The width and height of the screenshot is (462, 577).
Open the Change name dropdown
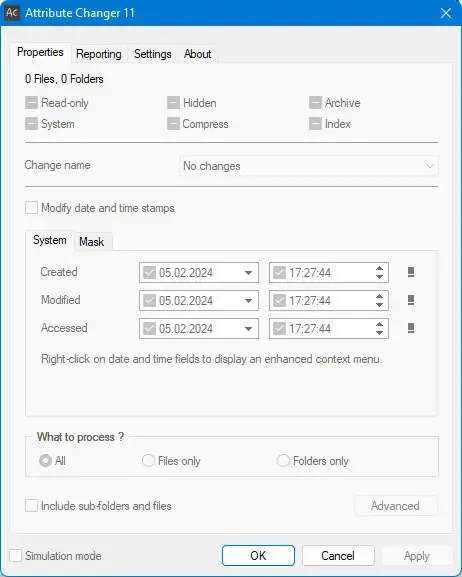pyautogui.click(x=308, y=166)
